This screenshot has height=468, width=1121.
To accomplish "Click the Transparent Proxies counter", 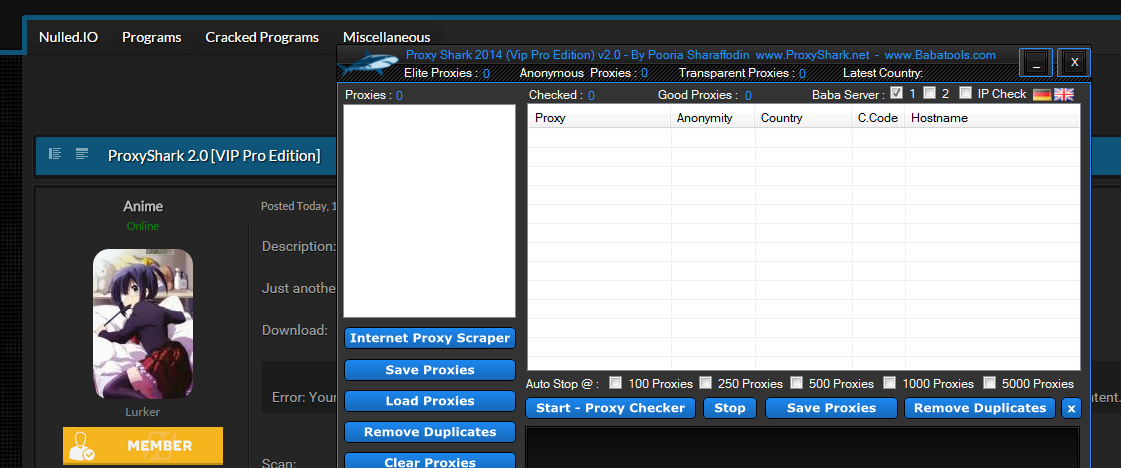I will point(742,73).
